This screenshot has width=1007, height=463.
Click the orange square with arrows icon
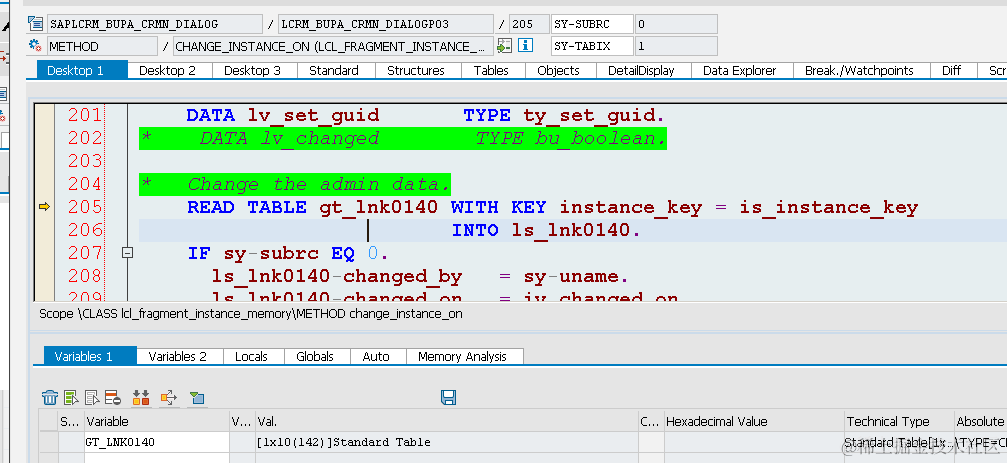[x=168, y=398]
